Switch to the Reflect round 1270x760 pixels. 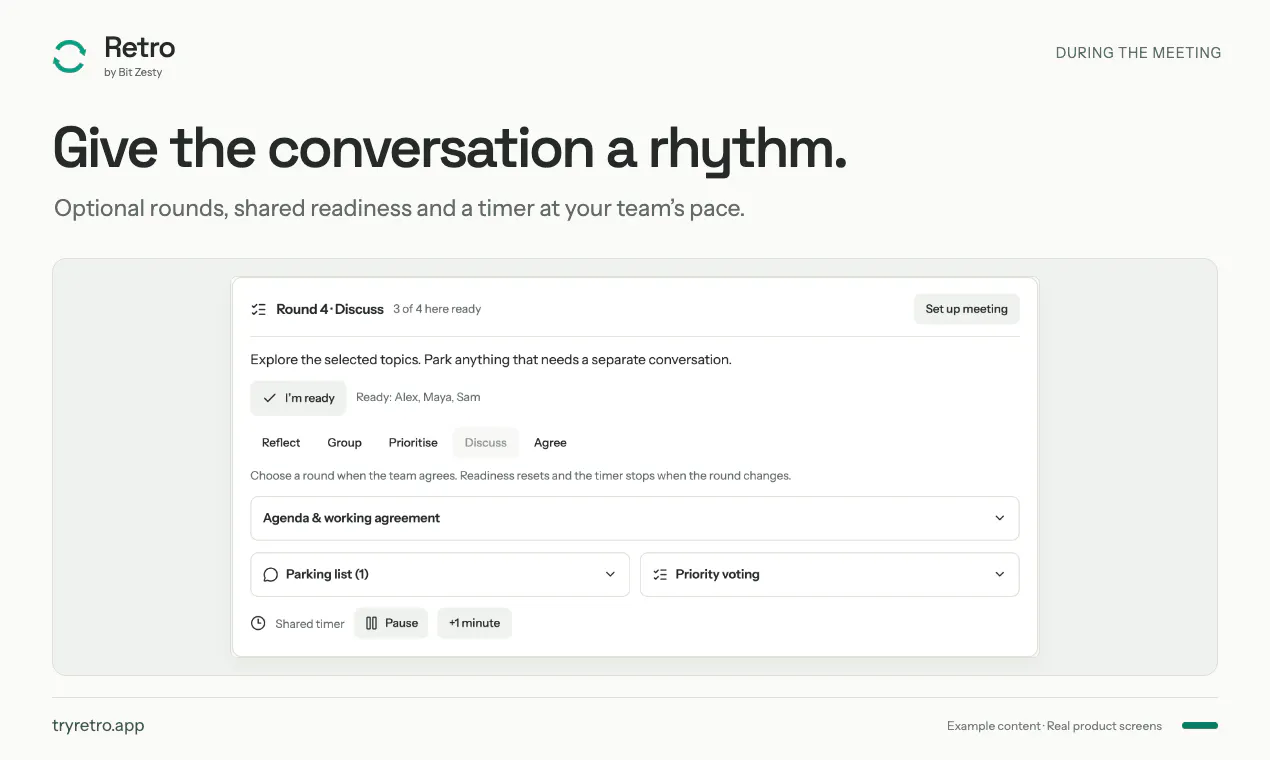(281, 443)
